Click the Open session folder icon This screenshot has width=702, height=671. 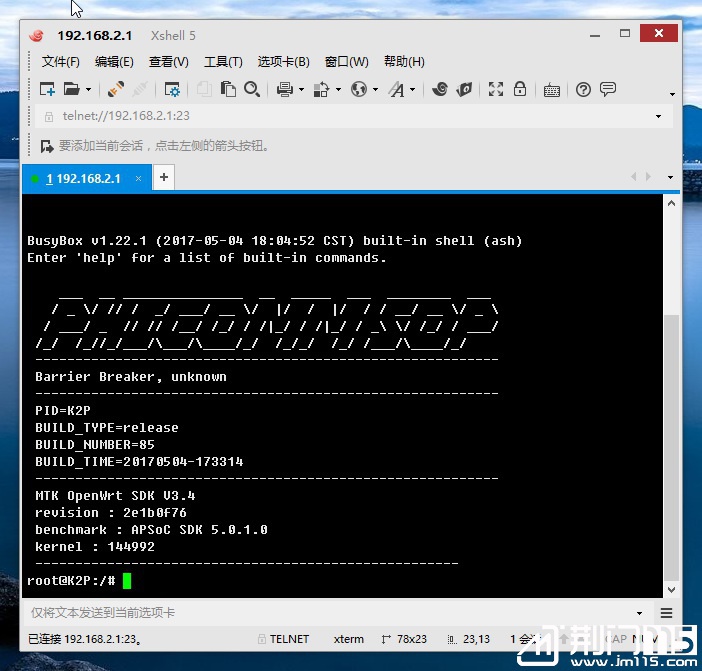click(x=72, y=89)
